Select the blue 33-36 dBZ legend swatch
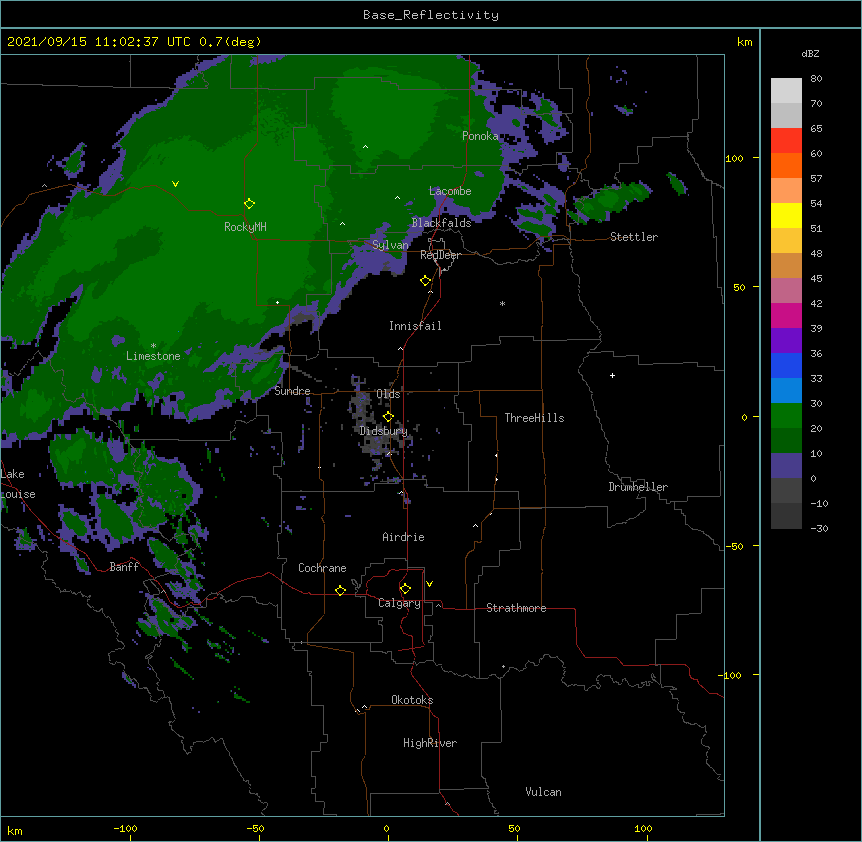Screen dimensions: 862x842 [x=786, y=365]
